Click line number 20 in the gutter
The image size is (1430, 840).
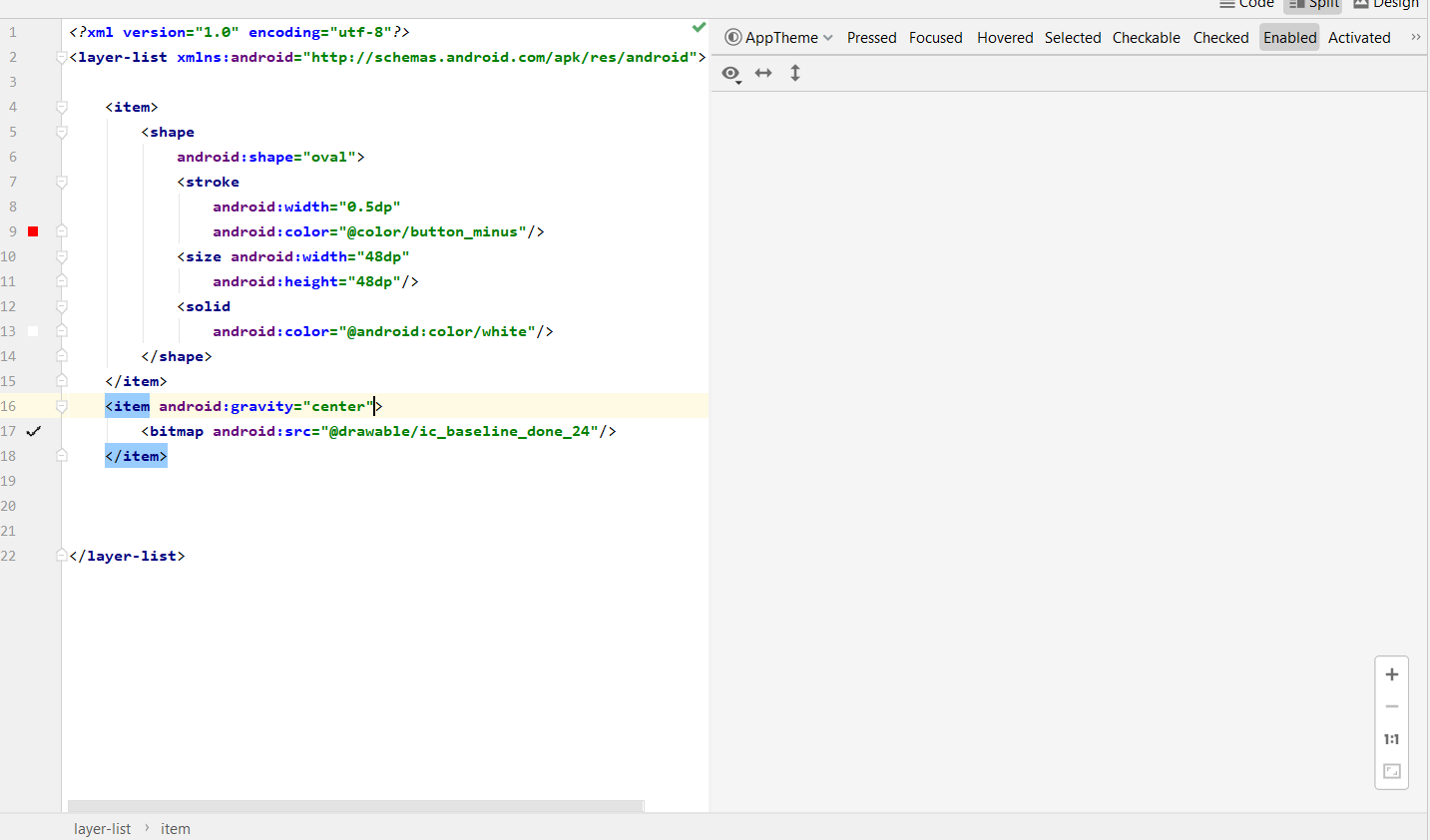[8, 506]
